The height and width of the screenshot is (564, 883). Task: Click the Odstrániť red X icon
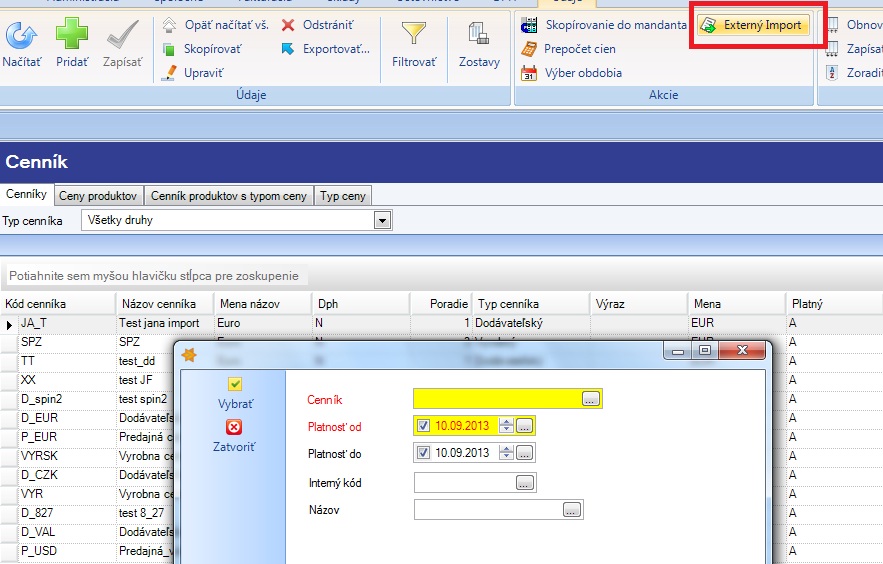(288, 25)
